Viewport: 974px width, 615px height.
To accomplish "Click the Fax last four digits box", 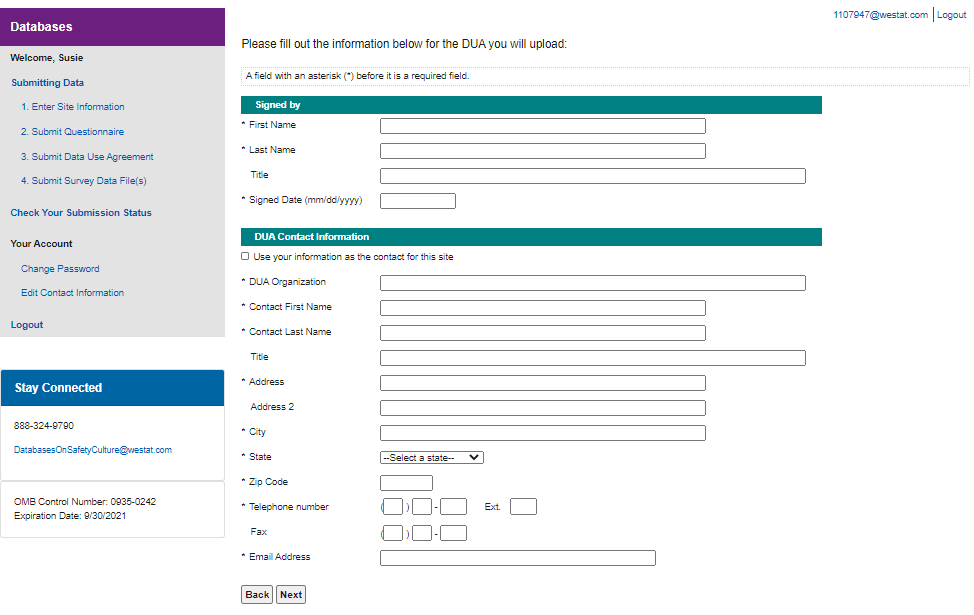I will [x=453, y=533].
